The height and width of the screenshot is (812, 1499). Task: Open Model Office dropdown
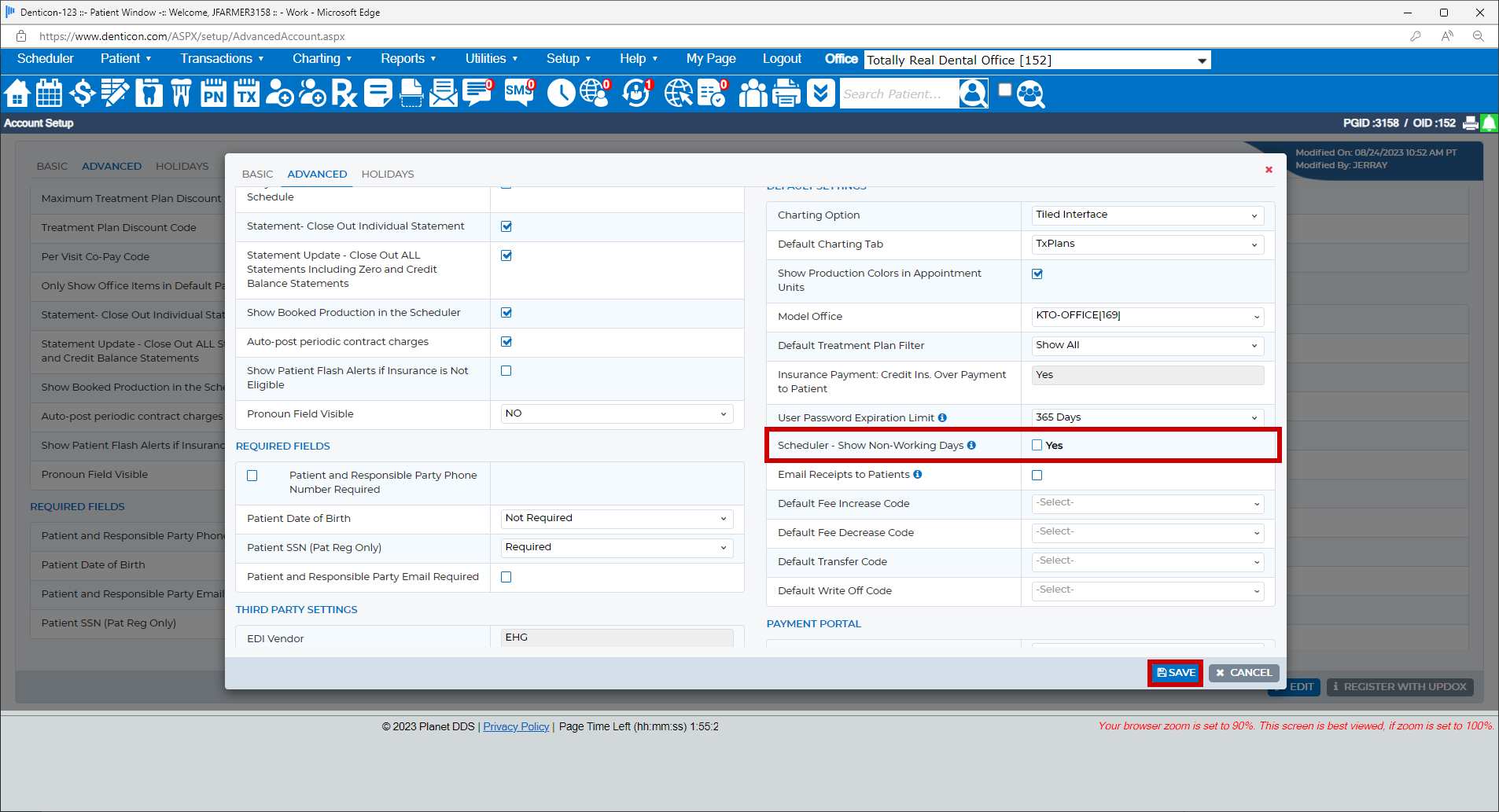[x=1148, y=316]
